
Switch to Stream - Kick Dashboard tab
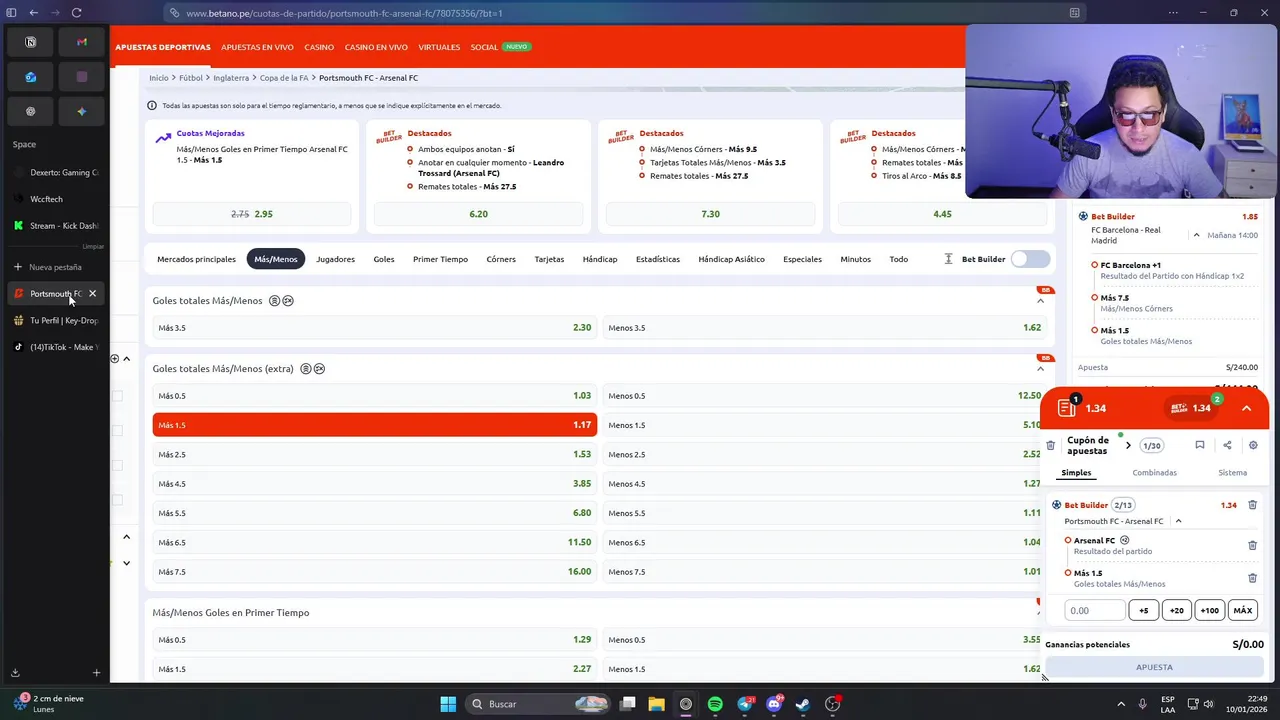(x=55, y=226)
